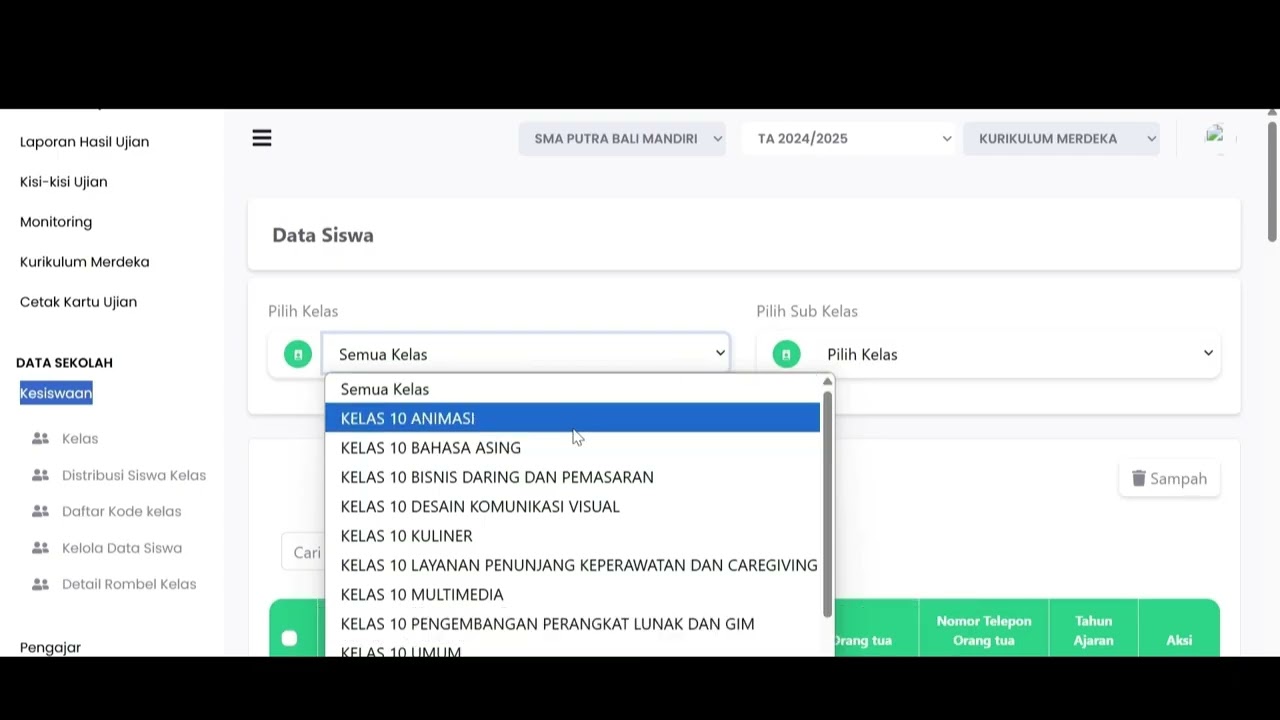Image resolution: width=1280 pixels, height=720 pixels.
Task: Select the Semua Kelas option in list
Action: [572, 389]
